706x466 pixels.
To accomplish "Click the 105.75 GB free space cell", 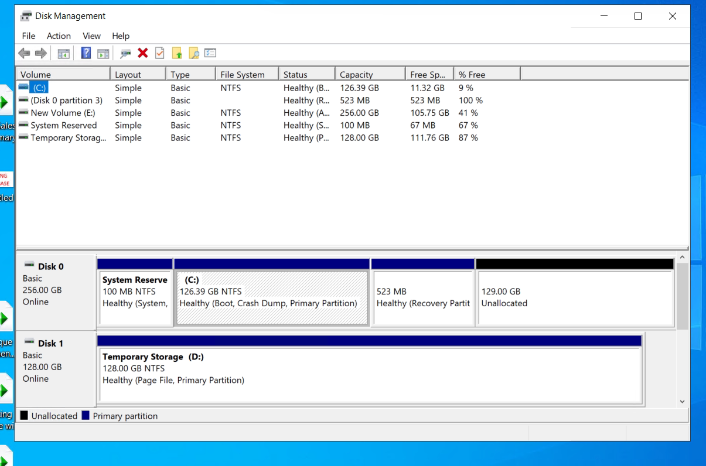I will click(430, 113).
